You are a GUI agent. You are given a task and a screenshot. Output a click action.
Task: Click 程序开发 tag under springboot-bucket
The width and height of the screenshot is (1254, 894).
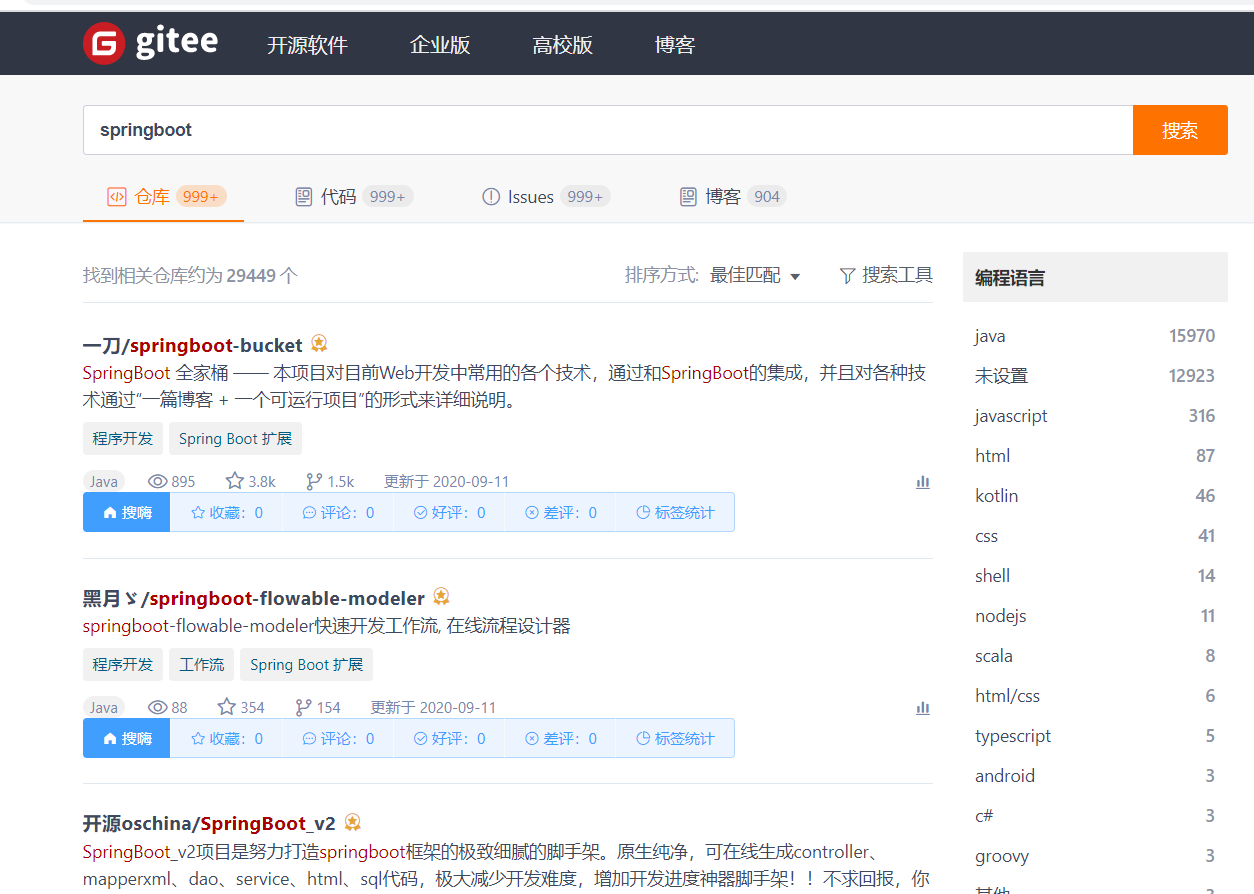tap(123, 439)
